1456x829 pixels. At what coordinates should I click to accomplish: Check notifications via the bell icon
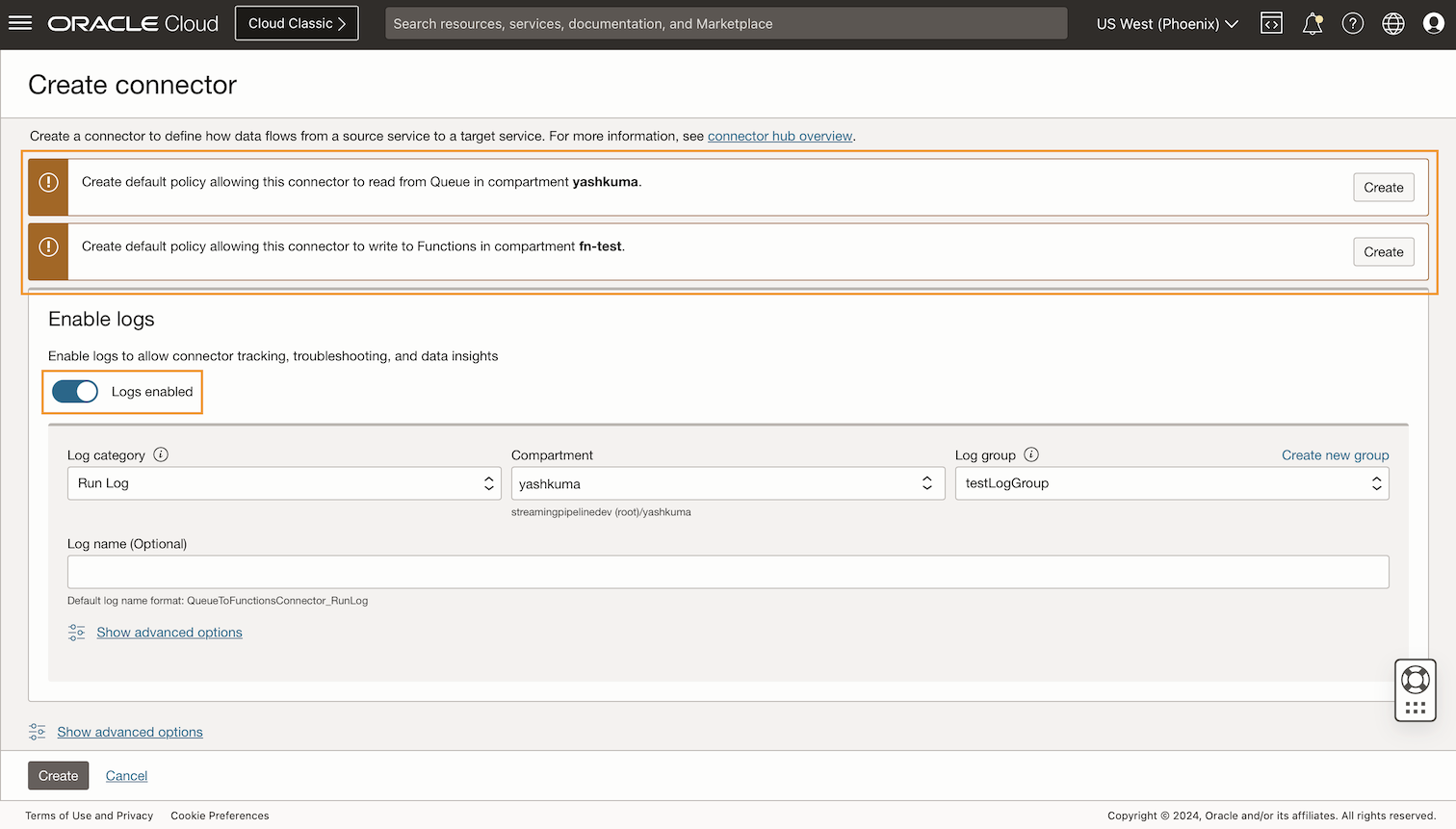tap(1312, 22)
